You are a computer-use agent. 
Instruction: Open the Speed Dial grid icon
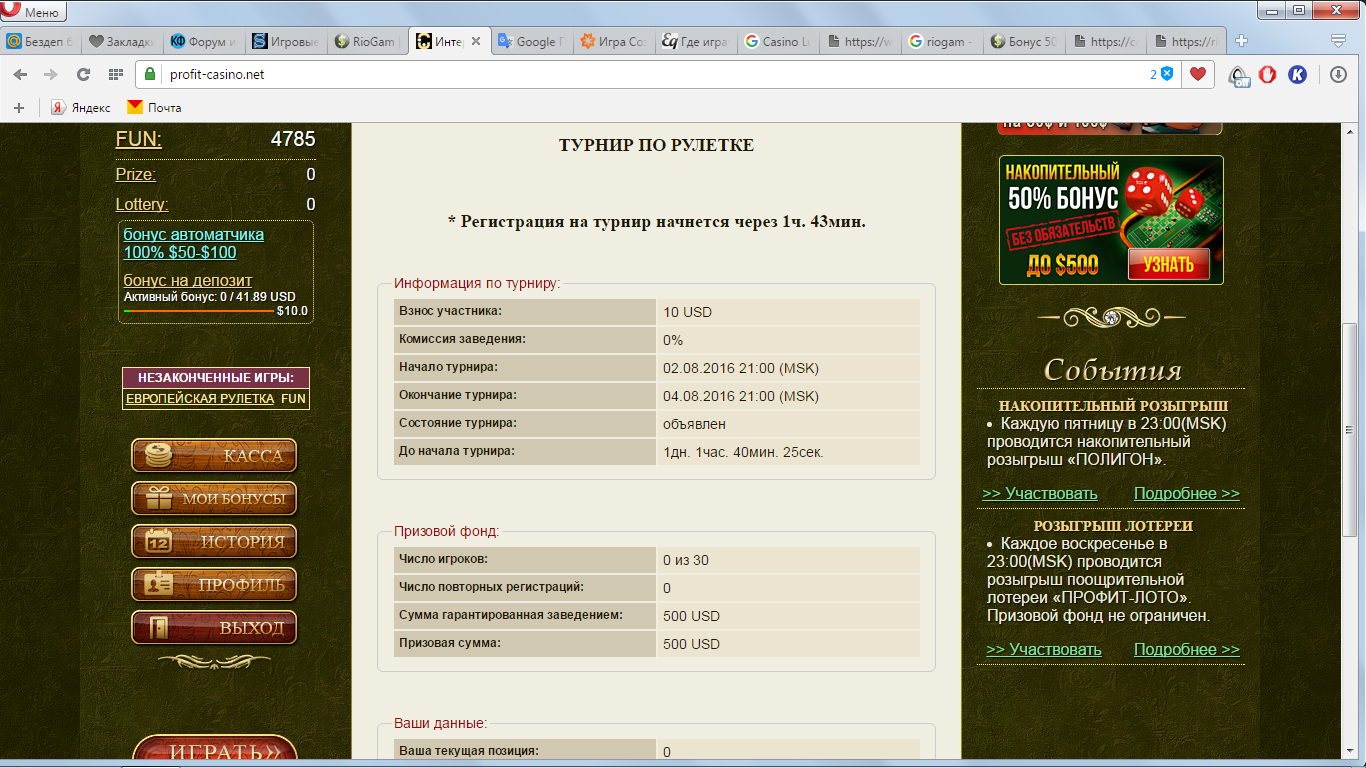[x=116, y=74]
